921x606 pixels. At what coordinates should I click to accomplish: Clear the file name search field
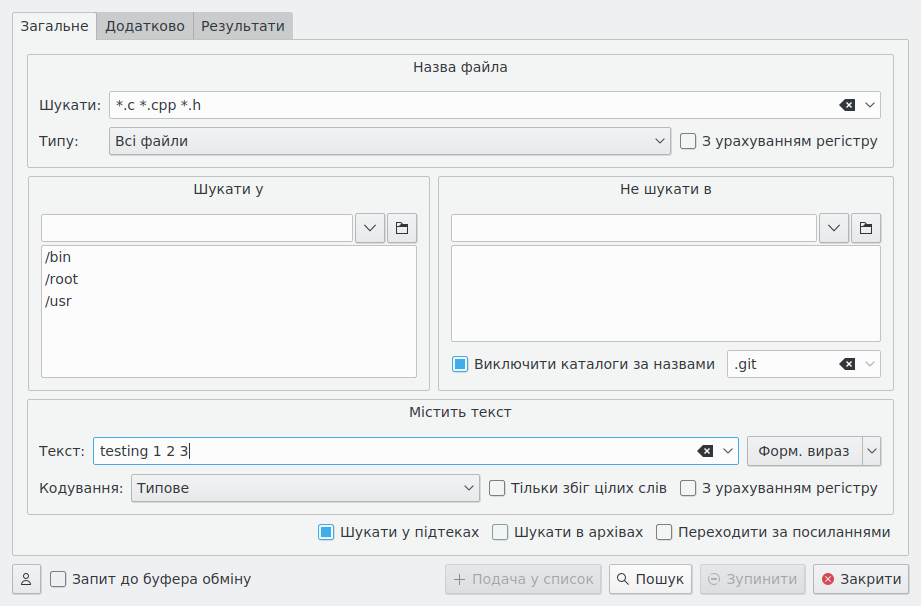tap(847, 105)
